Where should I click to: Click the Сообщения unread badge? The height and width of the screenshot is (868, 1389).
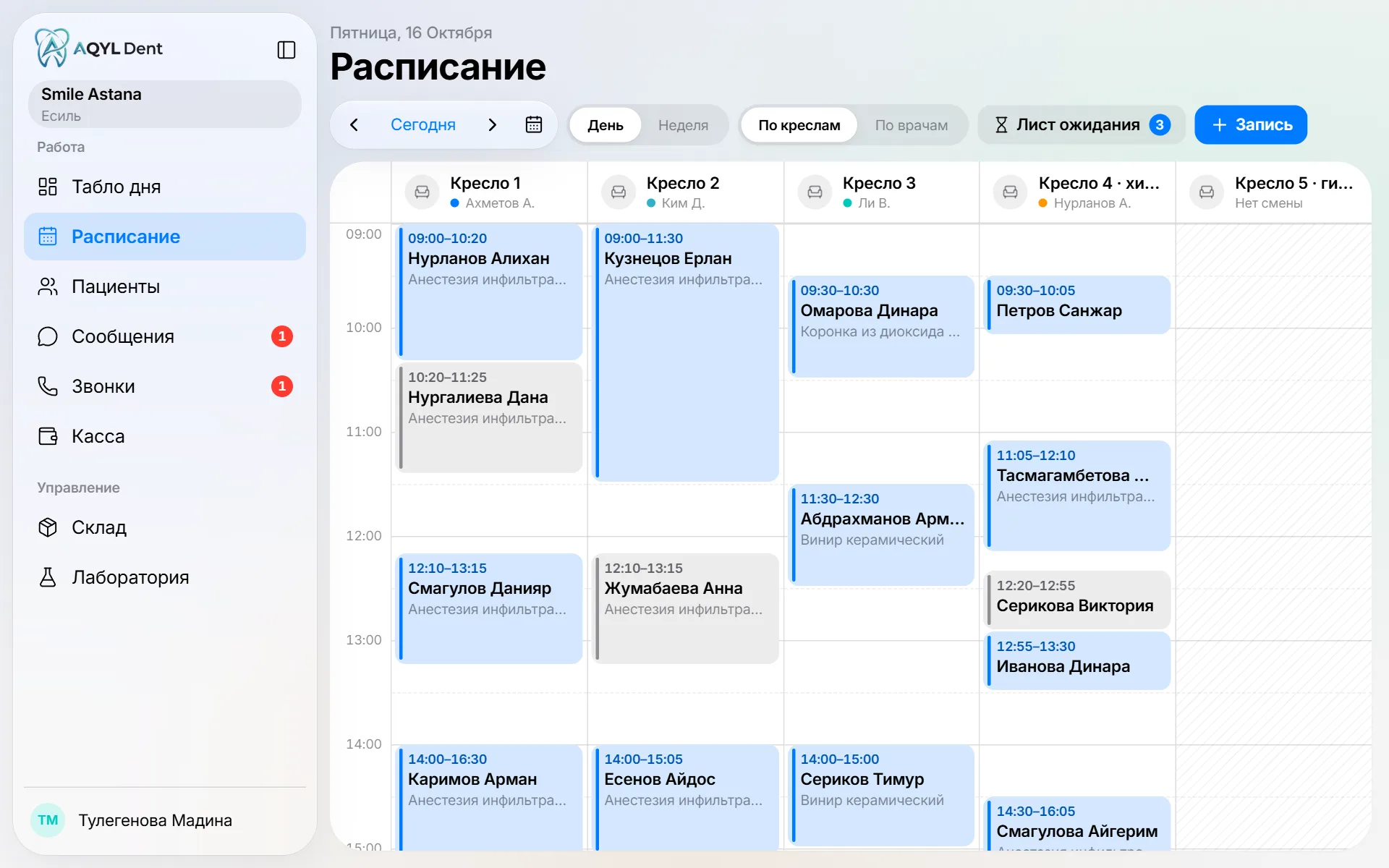point(282,336)
